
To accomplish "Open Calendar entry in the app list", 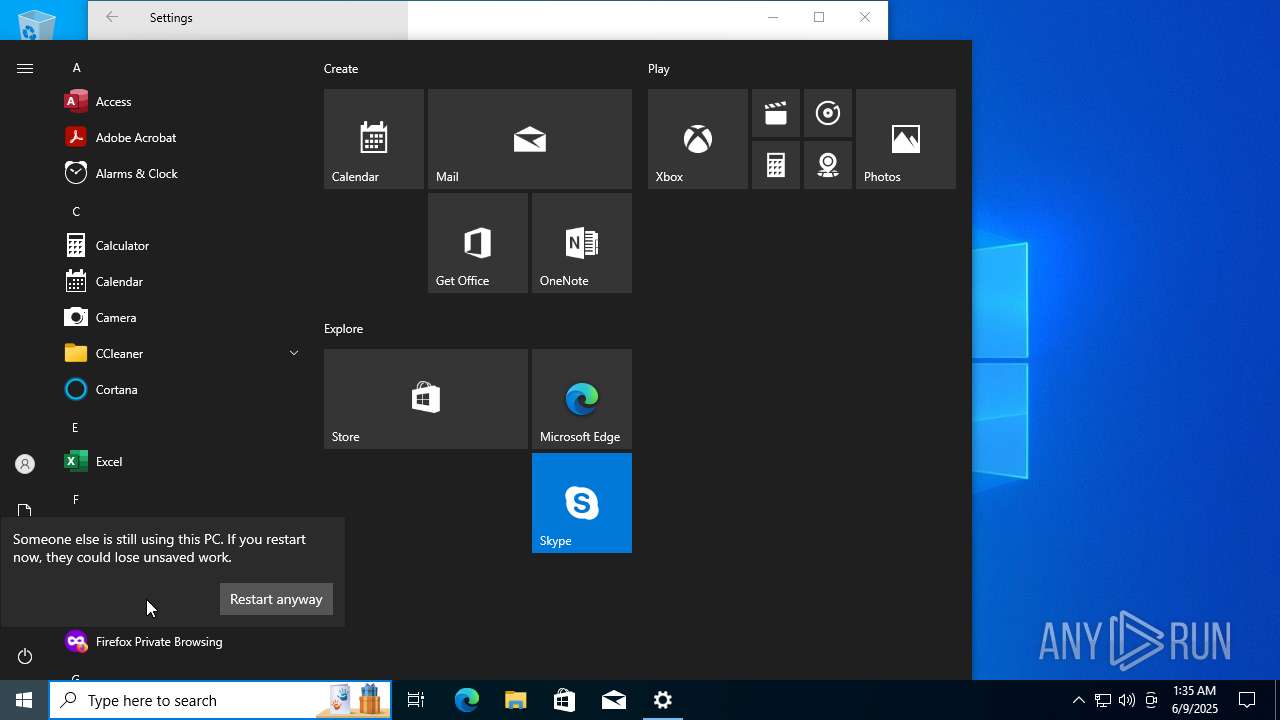I will coord(180,281).
